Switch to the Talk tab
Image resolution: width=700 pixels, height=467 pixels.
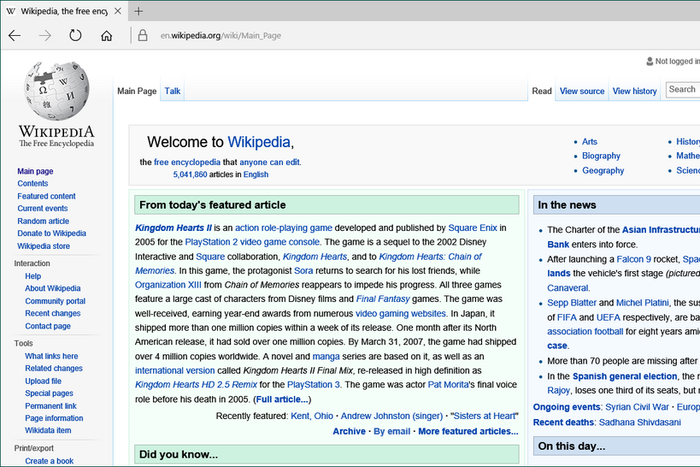[x=172, y=91]
